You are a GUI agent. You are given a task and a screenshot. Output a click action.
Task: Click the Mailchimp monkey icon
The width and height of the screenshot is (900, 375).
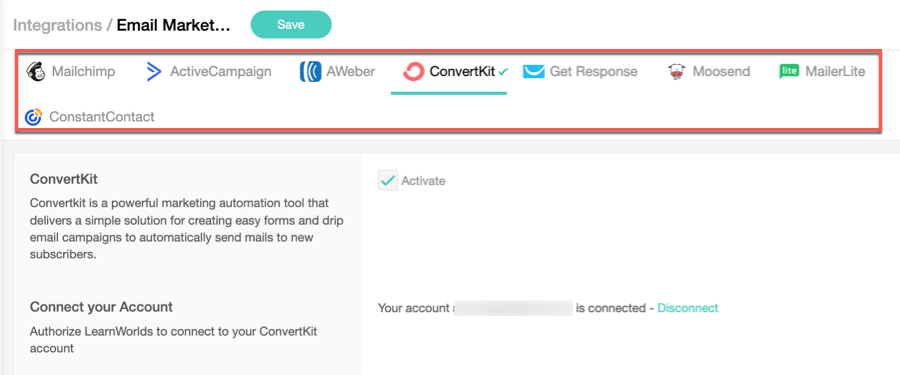click(36, 72)
